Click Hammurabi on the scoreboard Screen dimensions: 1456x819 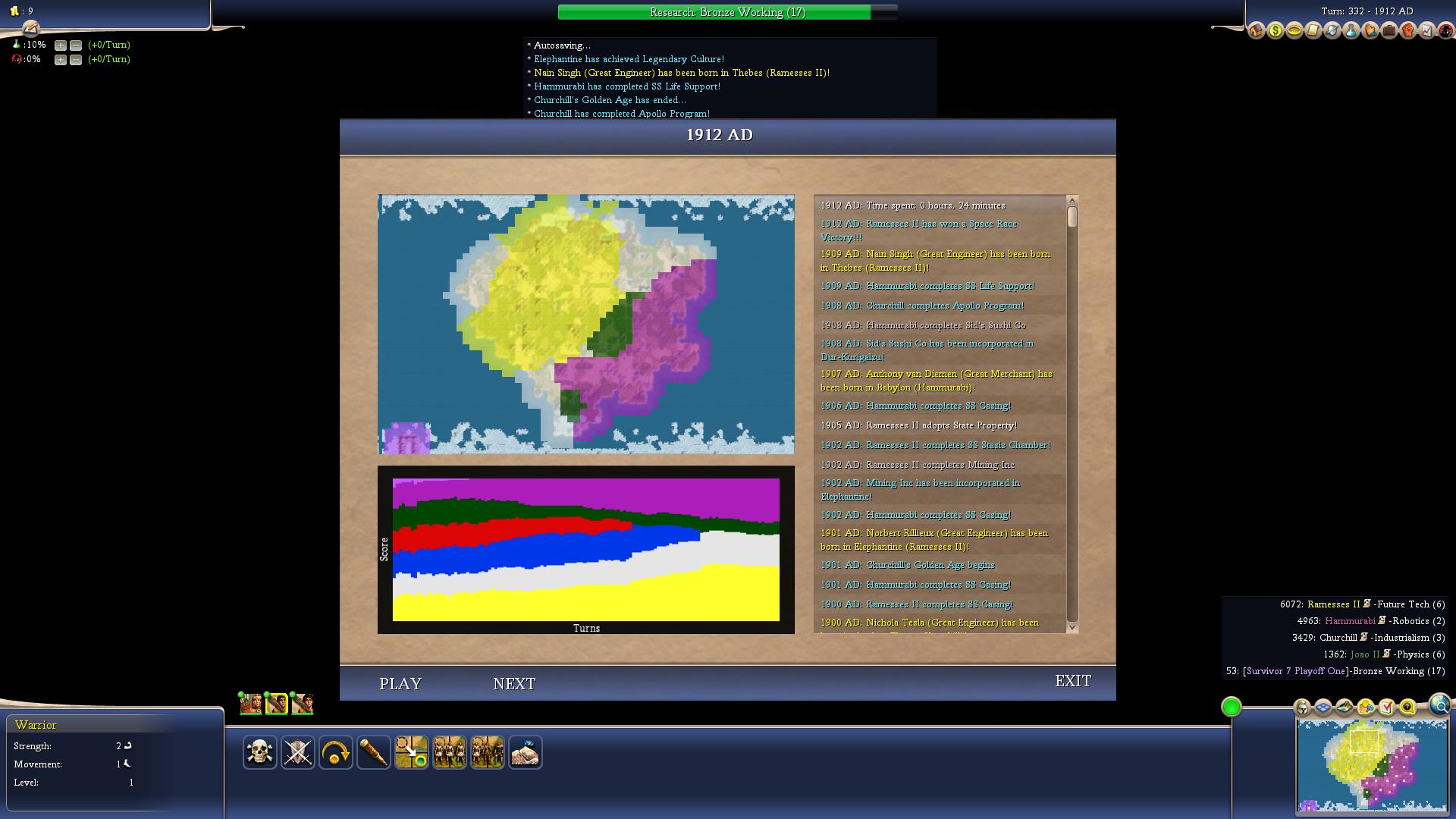coord(1350,621)
